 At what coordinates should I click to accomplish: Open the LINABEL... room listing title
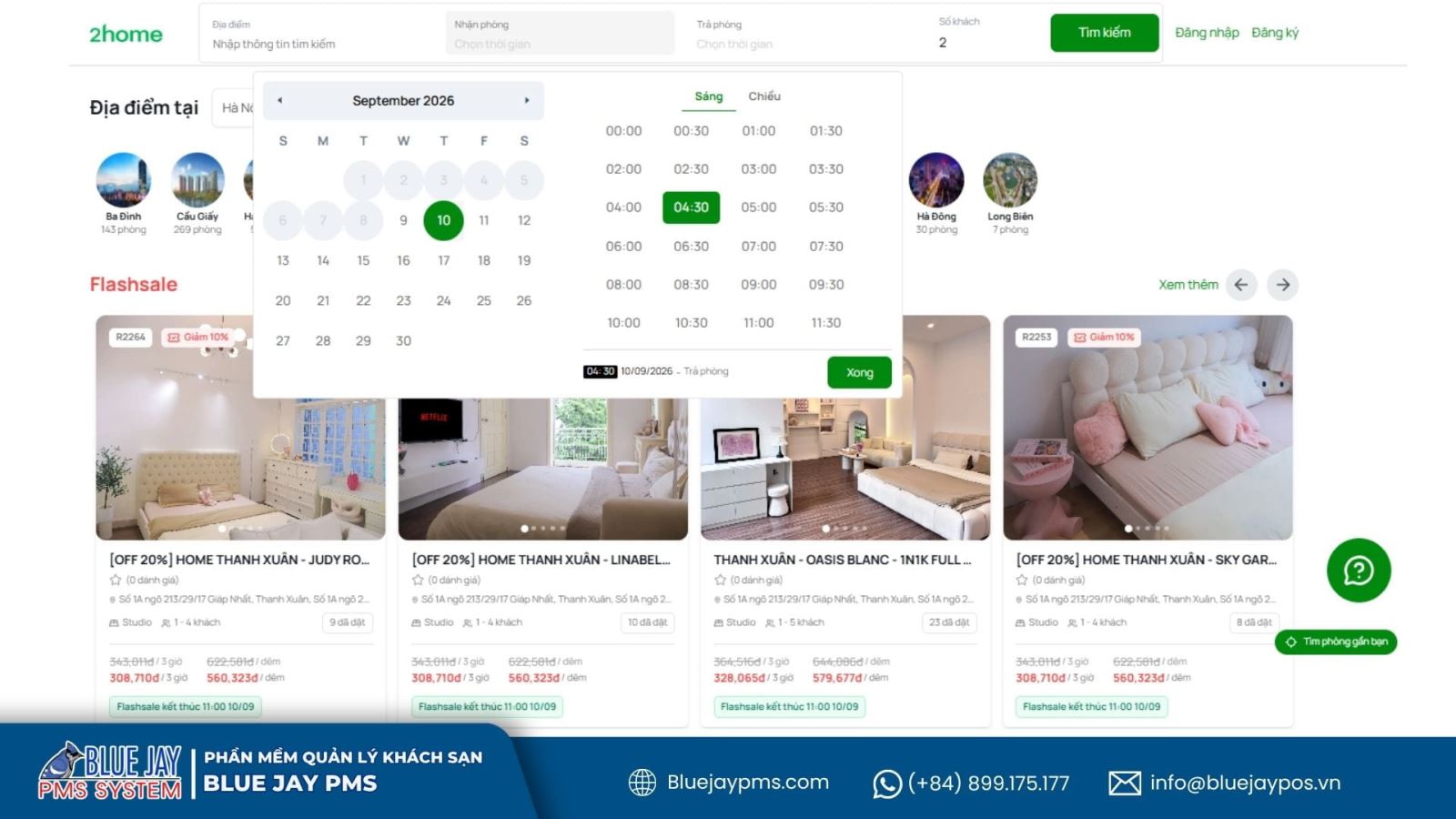(x=541, y=560)
